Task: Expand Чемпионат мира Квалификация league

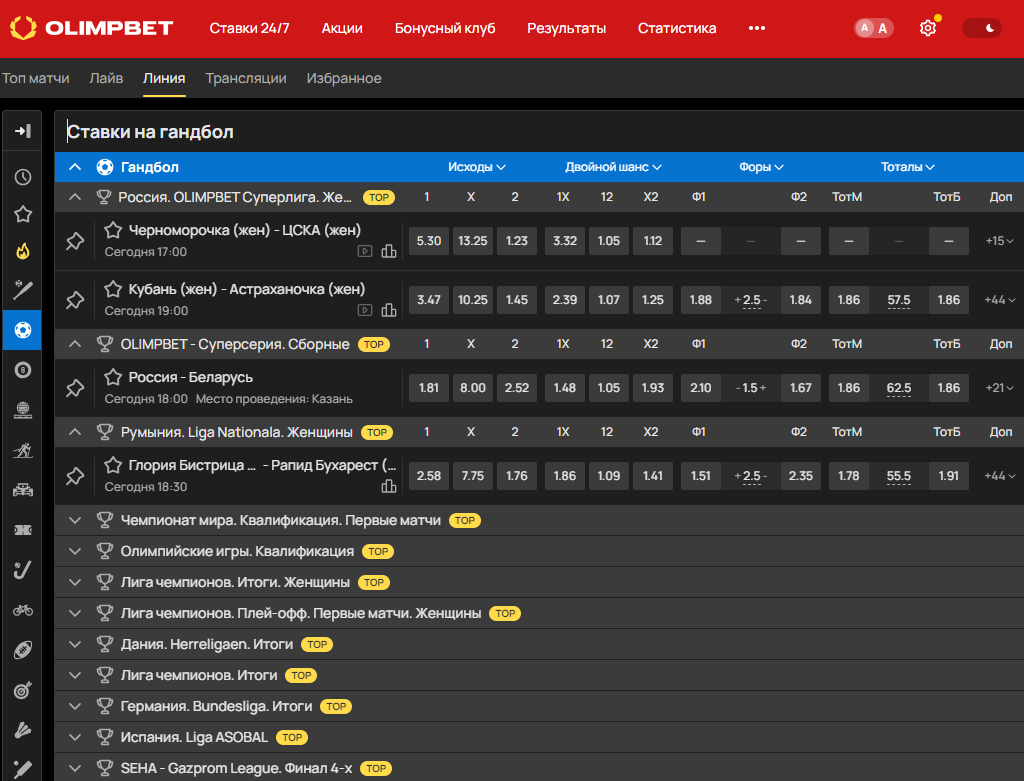Action: pyautogui.click(x=75, y=520)
